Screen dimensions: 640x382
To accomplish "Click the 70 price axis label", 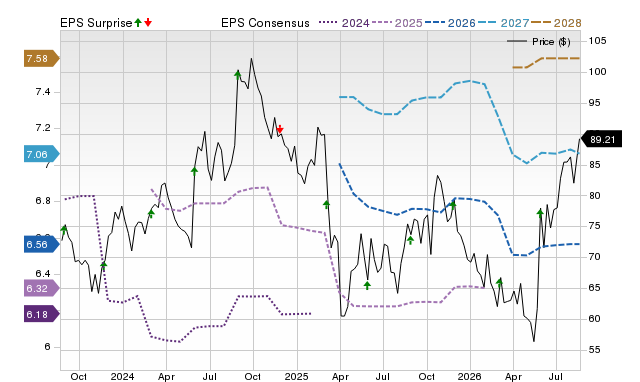I will [x=595, y=257].
